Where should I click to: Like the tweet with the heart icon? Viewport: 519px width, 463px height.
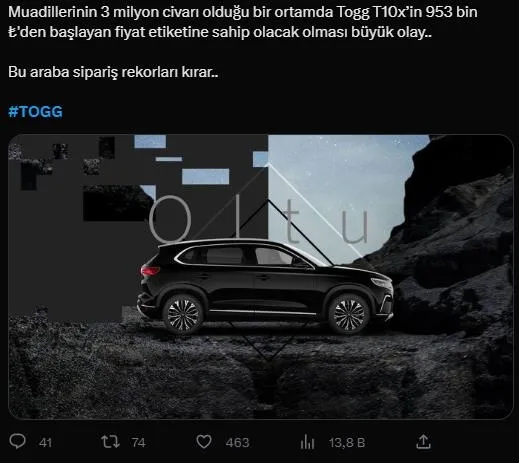point(204,442)
